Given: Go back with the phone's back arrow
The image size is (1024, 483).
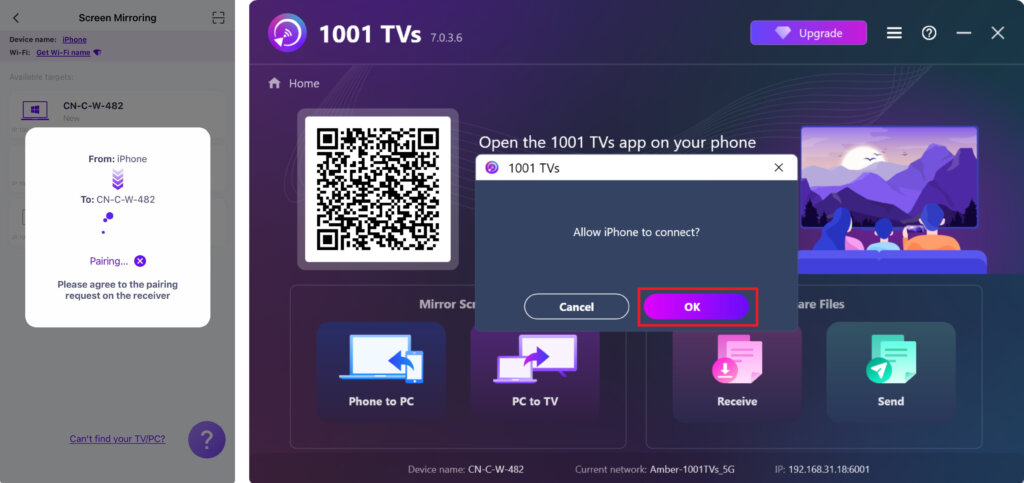Looking at the screenshot, I should pos(16,18).
